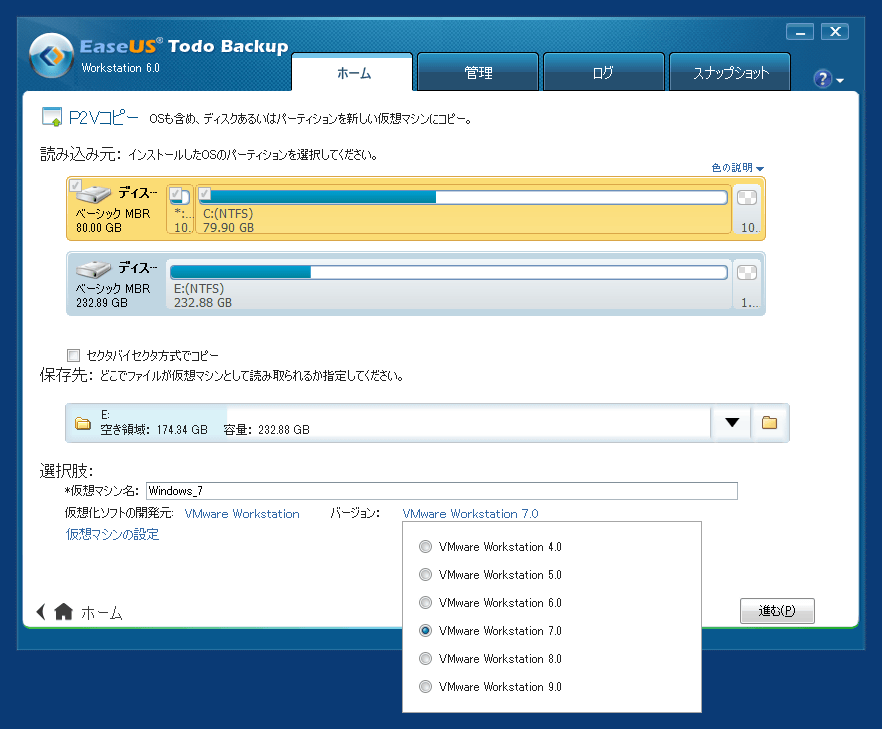Toggle the C:(NTFS) partition checkbox

205,194
